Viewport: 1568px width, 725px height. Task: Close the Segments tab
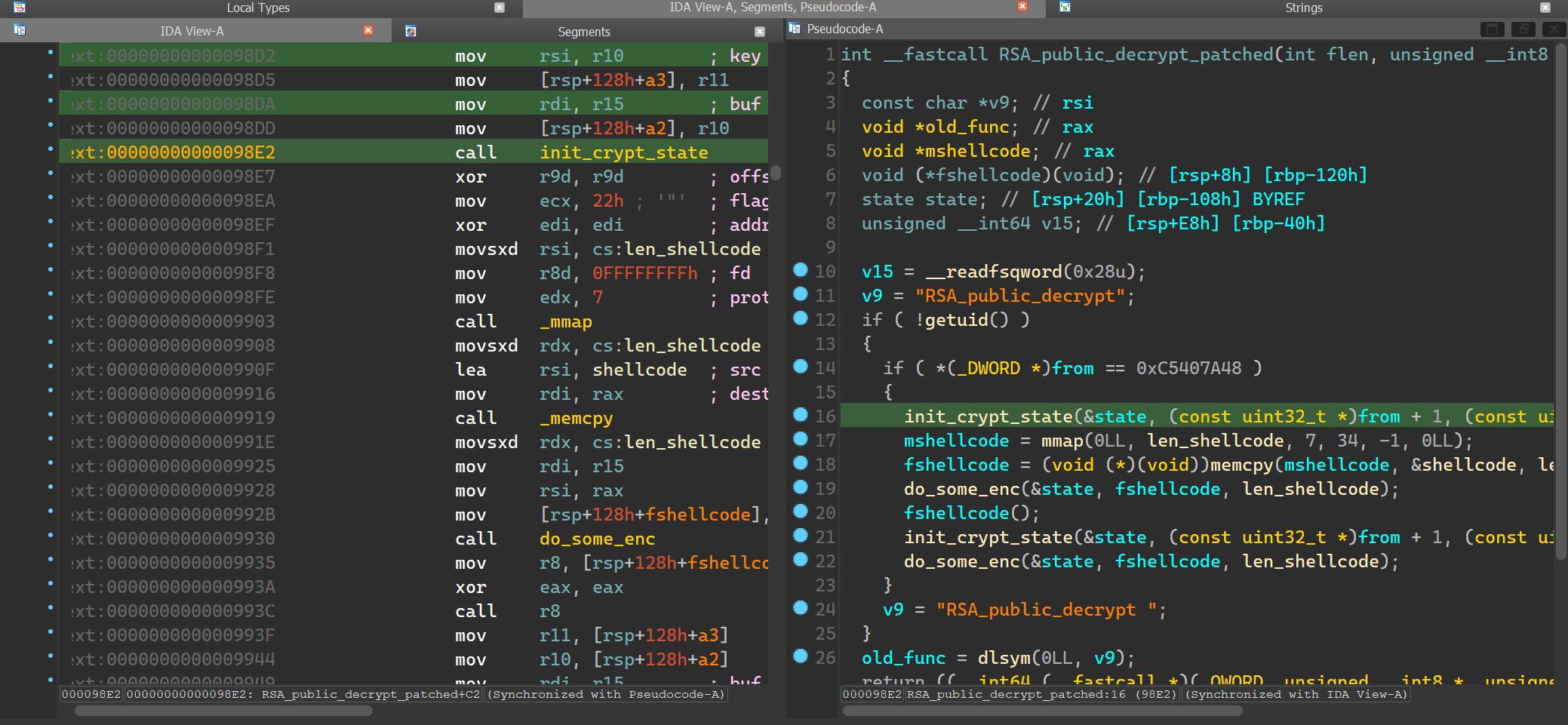[760, 32]
